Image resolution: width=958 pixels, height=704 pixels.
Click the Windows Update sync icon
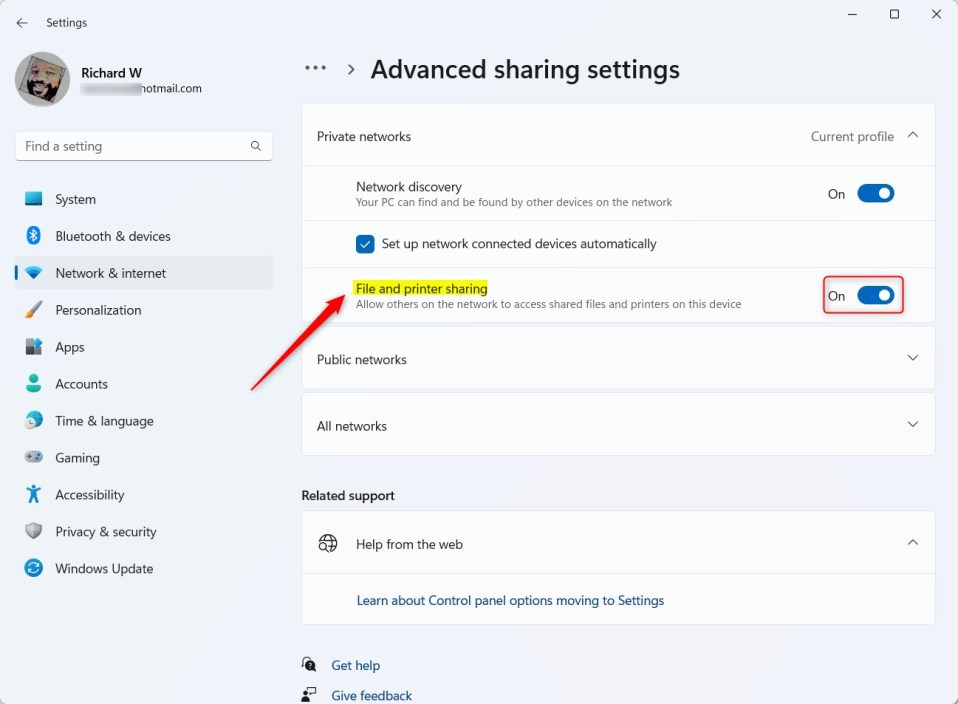click(33, 569)
